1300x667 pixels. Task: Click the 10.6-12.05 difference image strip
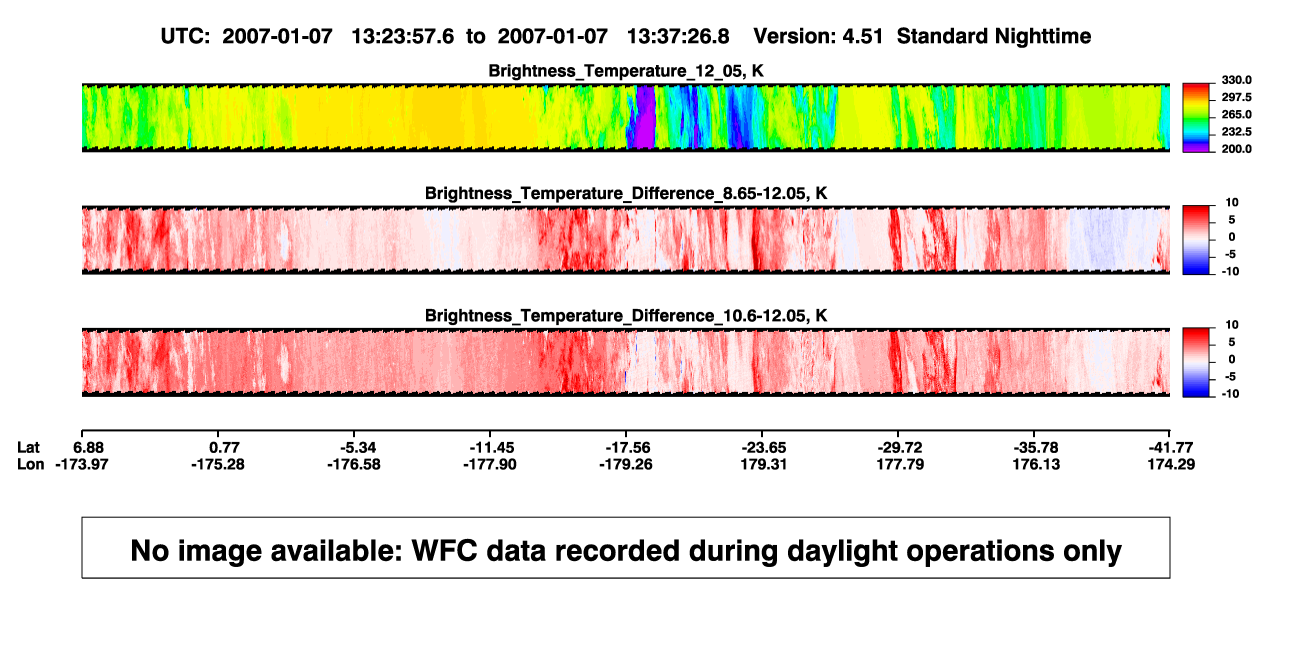coord(625,362)
